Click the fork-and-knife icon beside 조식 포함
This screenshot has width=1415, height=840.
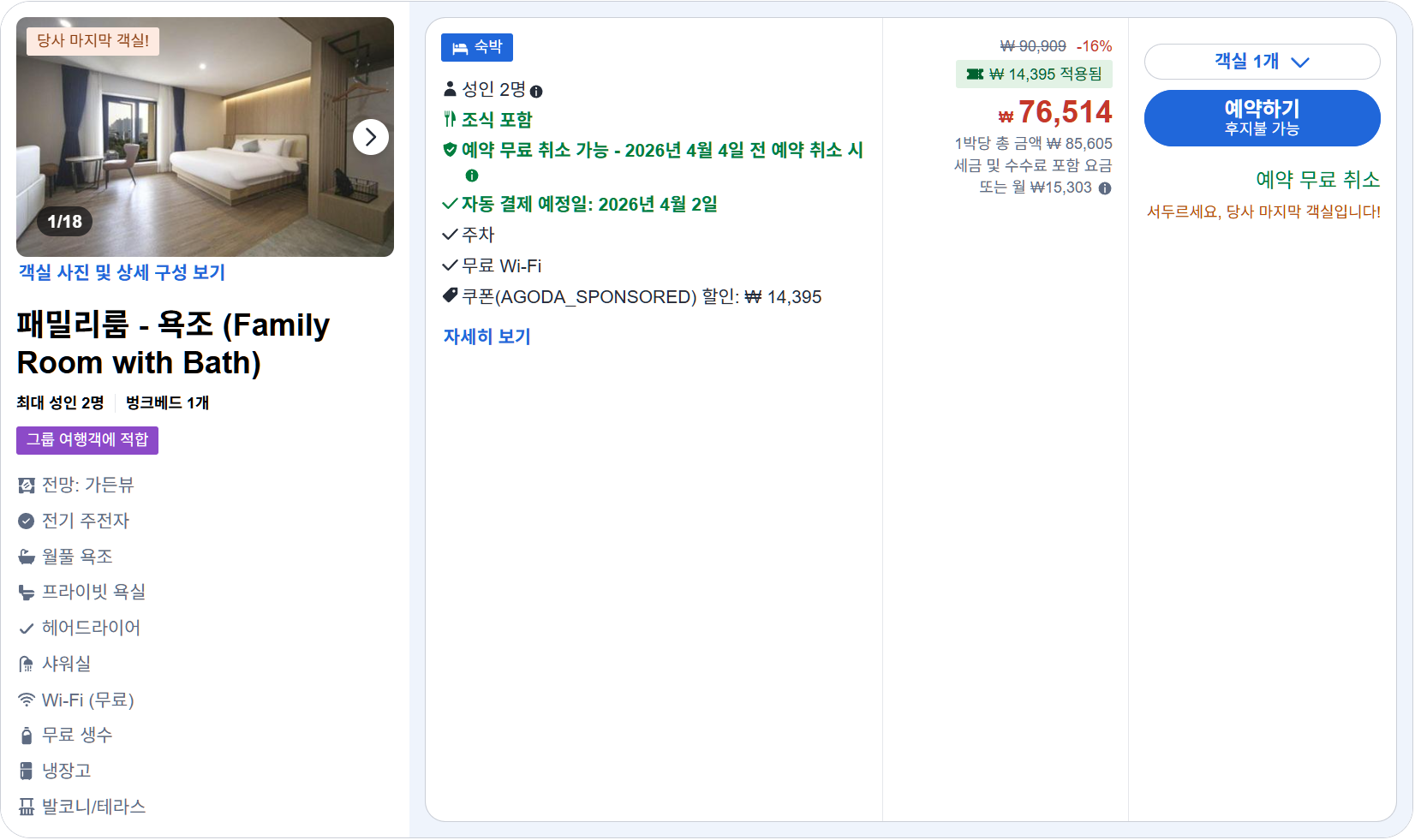448,119
